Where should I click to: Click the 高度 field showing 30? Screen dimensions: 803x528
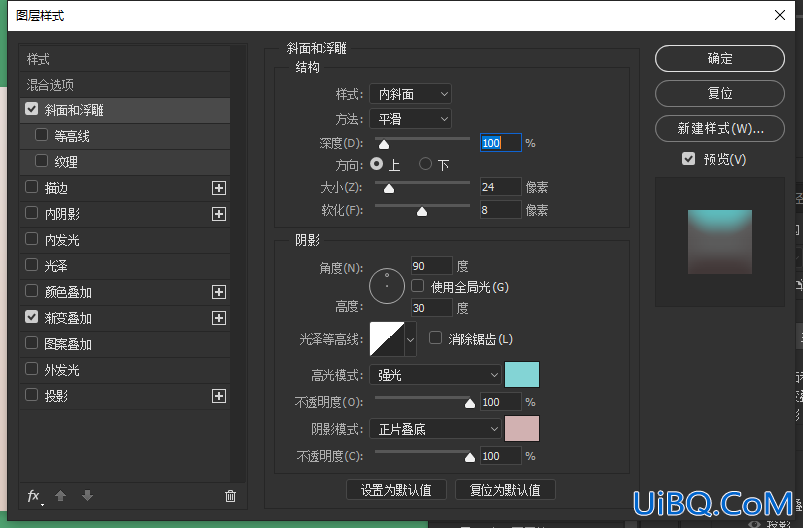pyautogui.click(x=432, y=308)
